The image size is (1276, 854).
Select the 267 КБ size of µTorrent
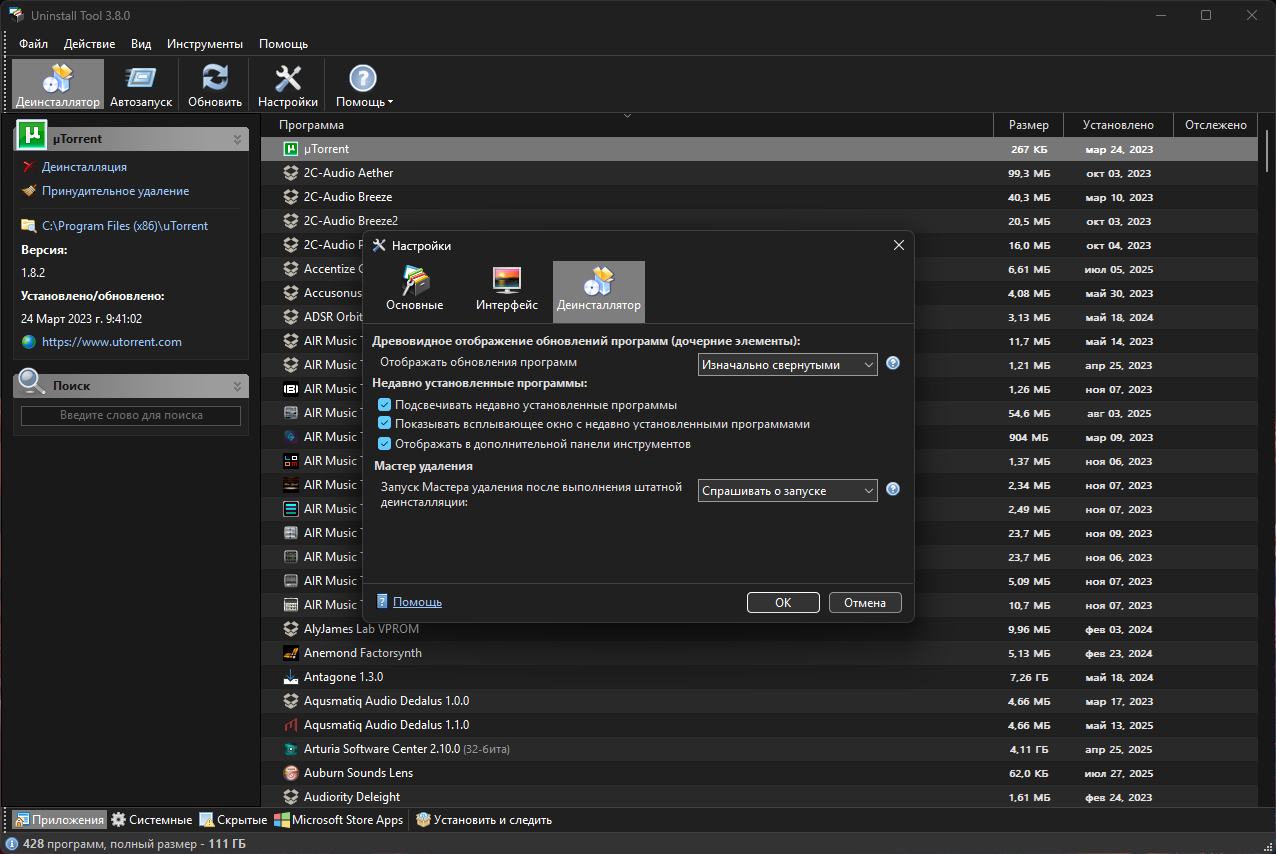point(1028,149)
